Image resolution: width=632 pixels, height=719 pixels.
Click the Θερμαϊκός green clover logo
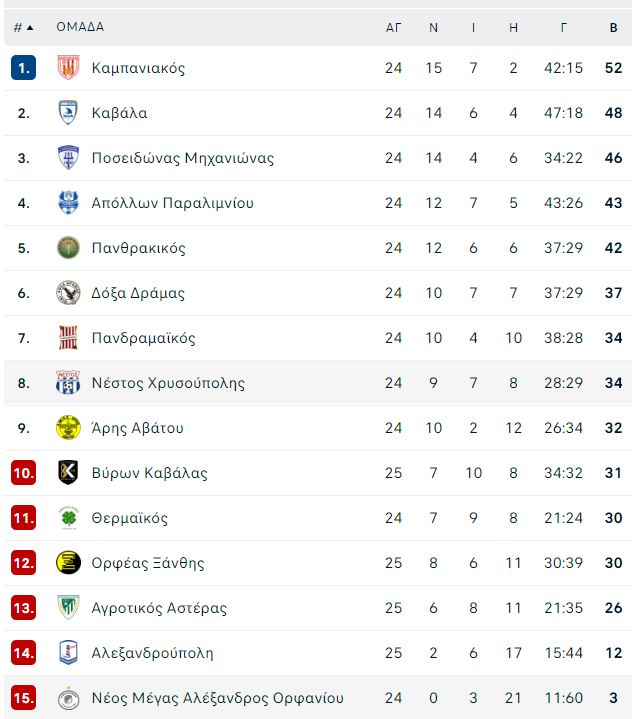(68, 518)
